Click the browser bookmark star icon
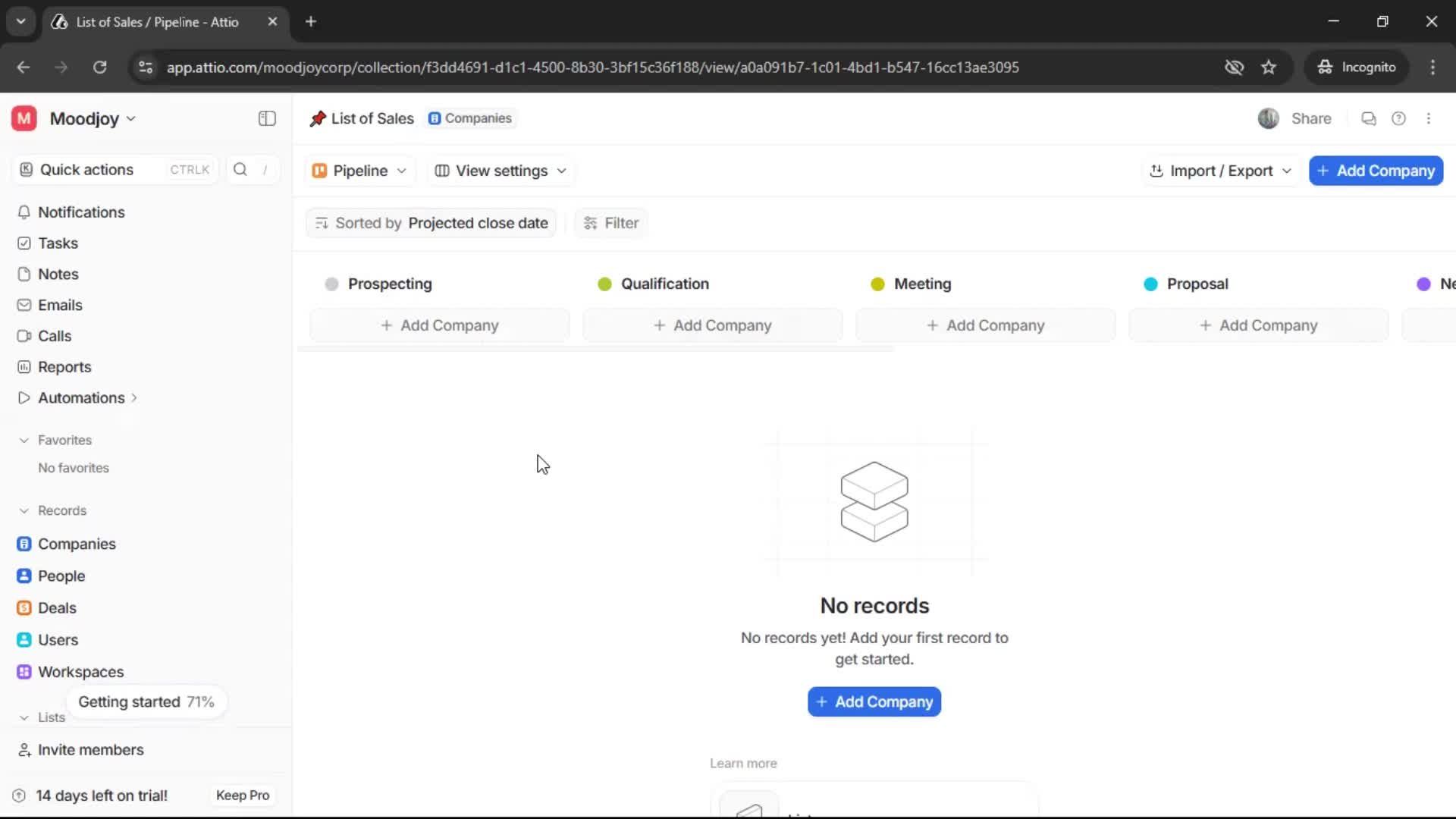This screenshot has height=819, width=1456. (1269, 67)
